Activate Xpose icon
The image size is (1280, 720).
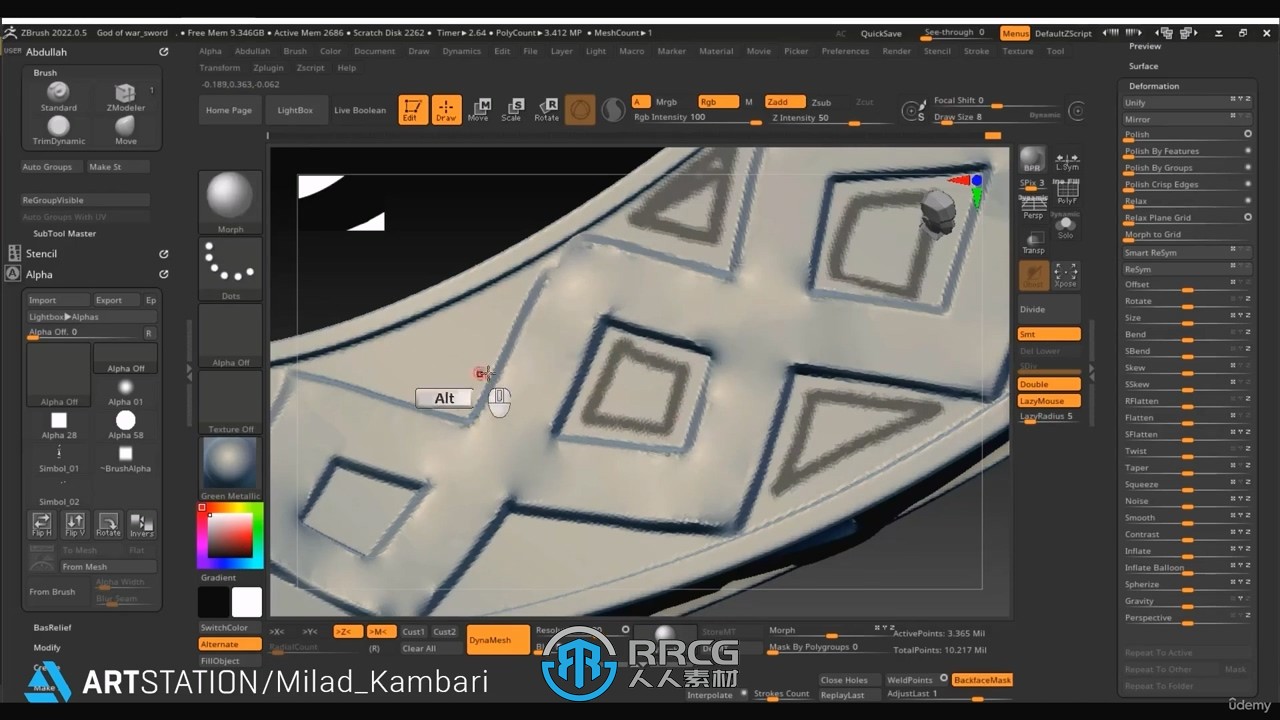(1066, 275)
